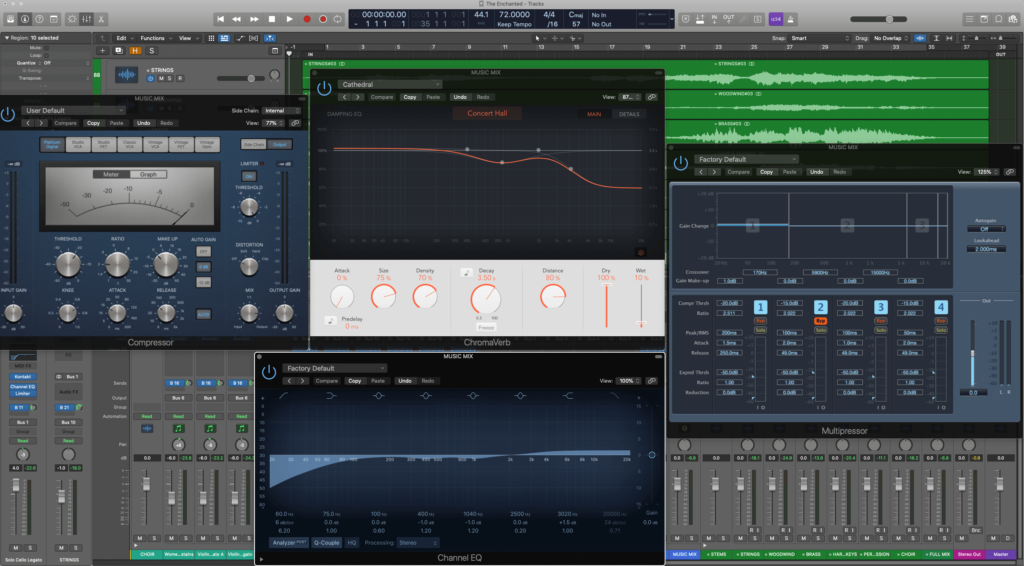Open ChromaVerb View size dropdown

[x=630, y=97]
